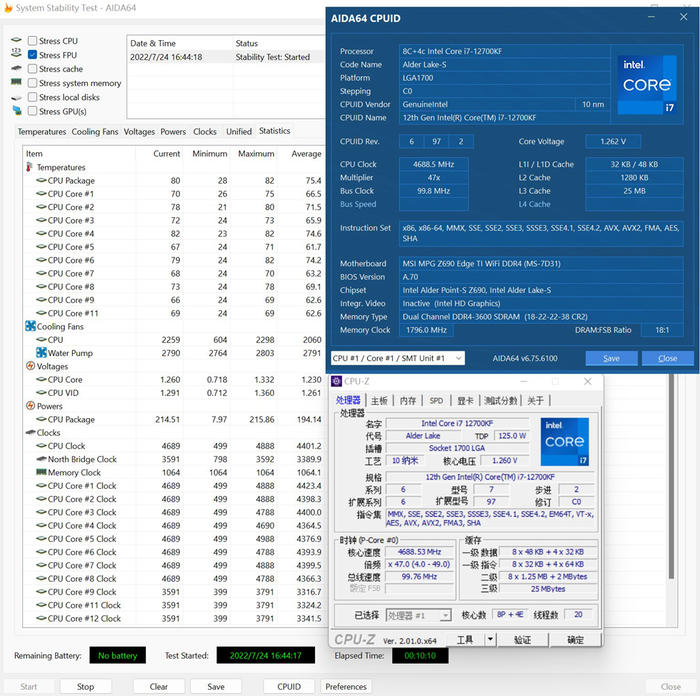This screenshot has height=696, width=700.
Task: Click the CPU-Z title bar icon
Action: point(336,381)
